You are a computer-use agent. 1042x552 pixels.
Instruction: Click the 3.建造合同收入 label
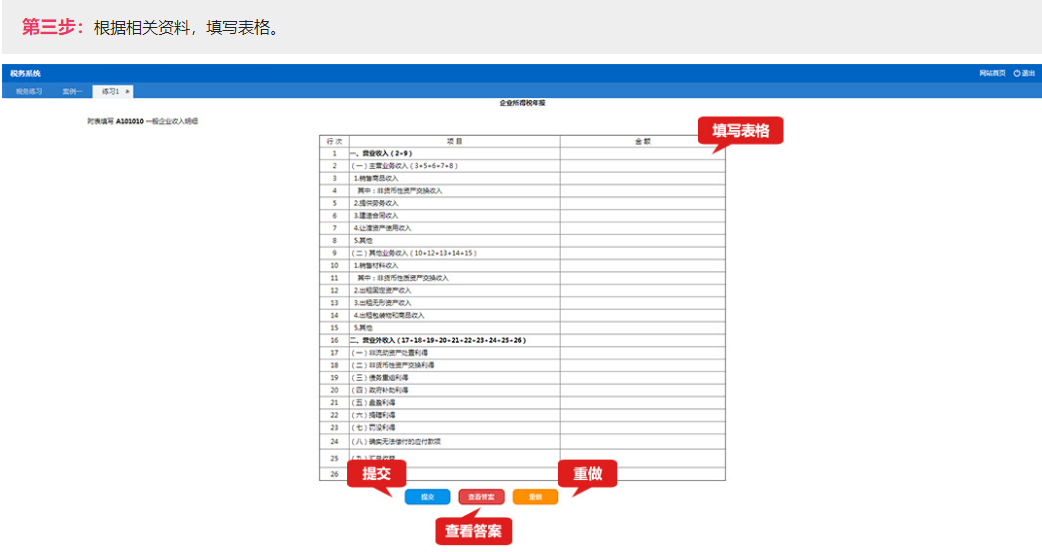click(x=375, y=216)
